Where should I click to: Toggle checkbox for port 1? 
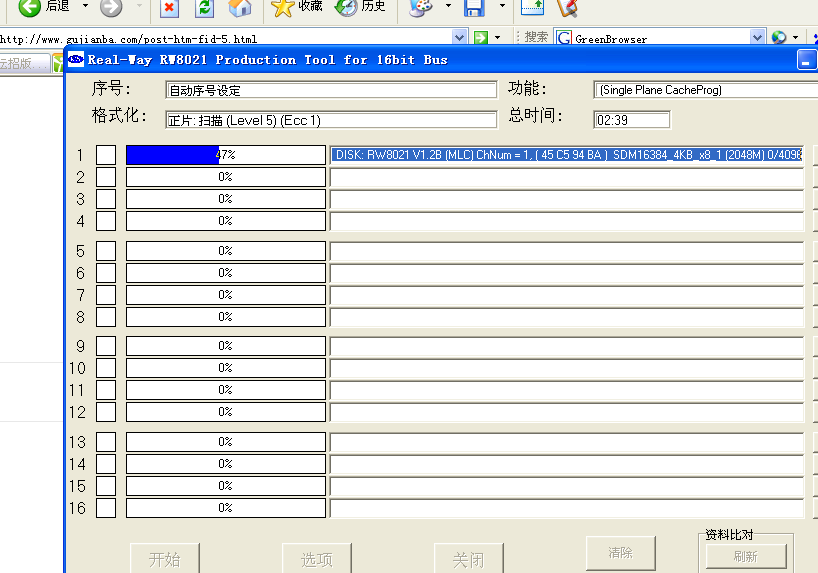pos(106,155)
